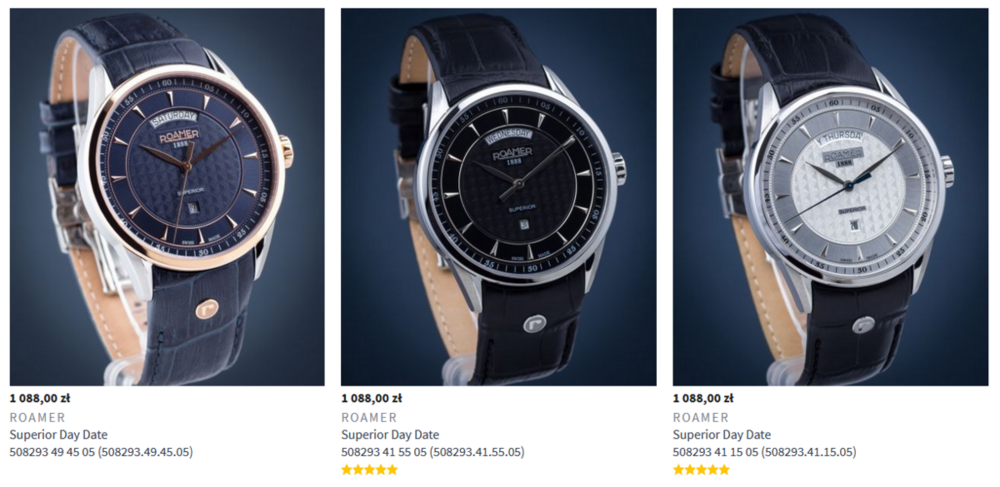
Task: Click model number 508293 41 55 05
Action: (x=432, y=452)
